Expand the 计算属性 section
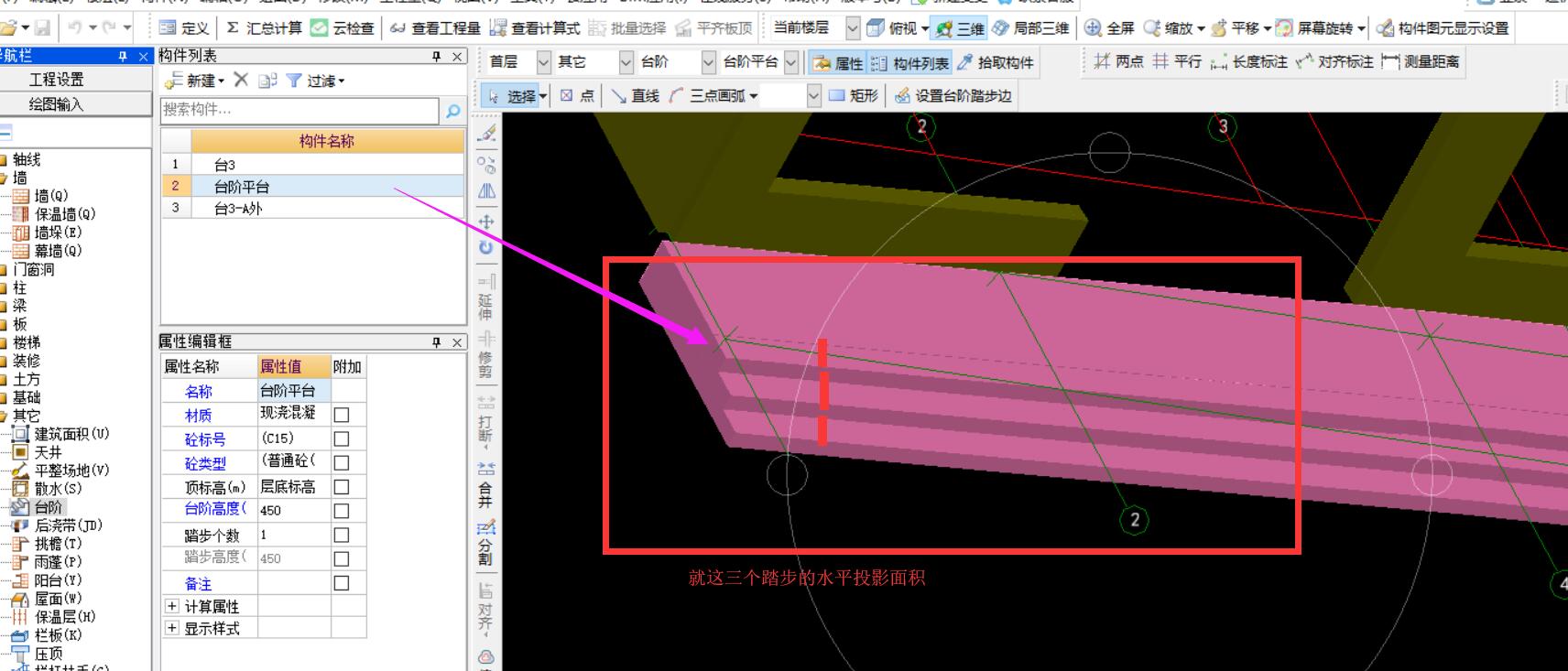The height and width of the screenshot is (671, 1568). click(171, 606)
